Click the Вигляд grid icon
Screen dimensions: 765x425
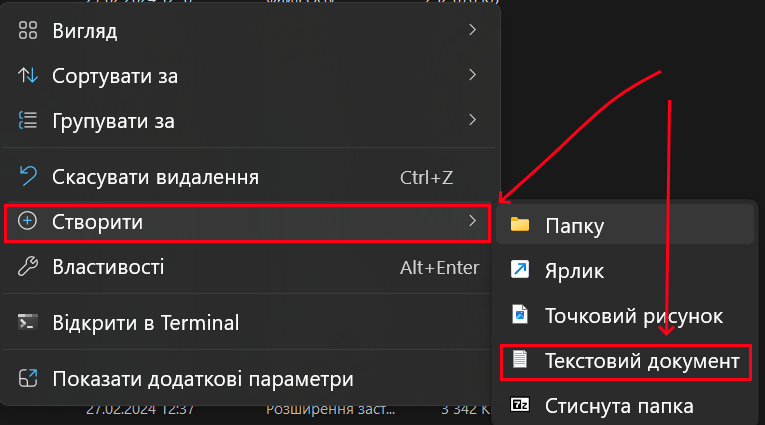29,31
